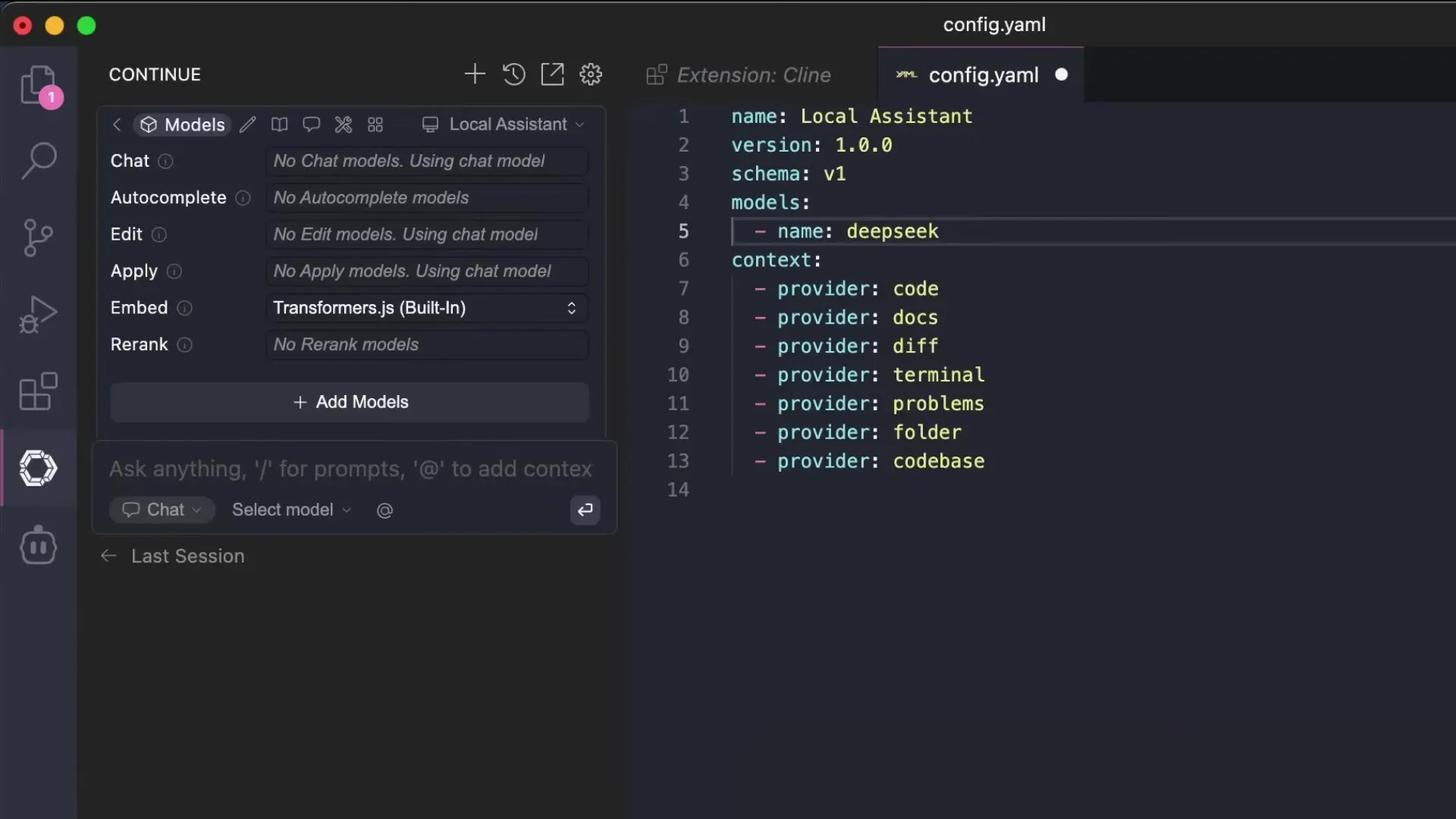Open the Docs book icon section
1456x819 pixels.
coord(280,124)
